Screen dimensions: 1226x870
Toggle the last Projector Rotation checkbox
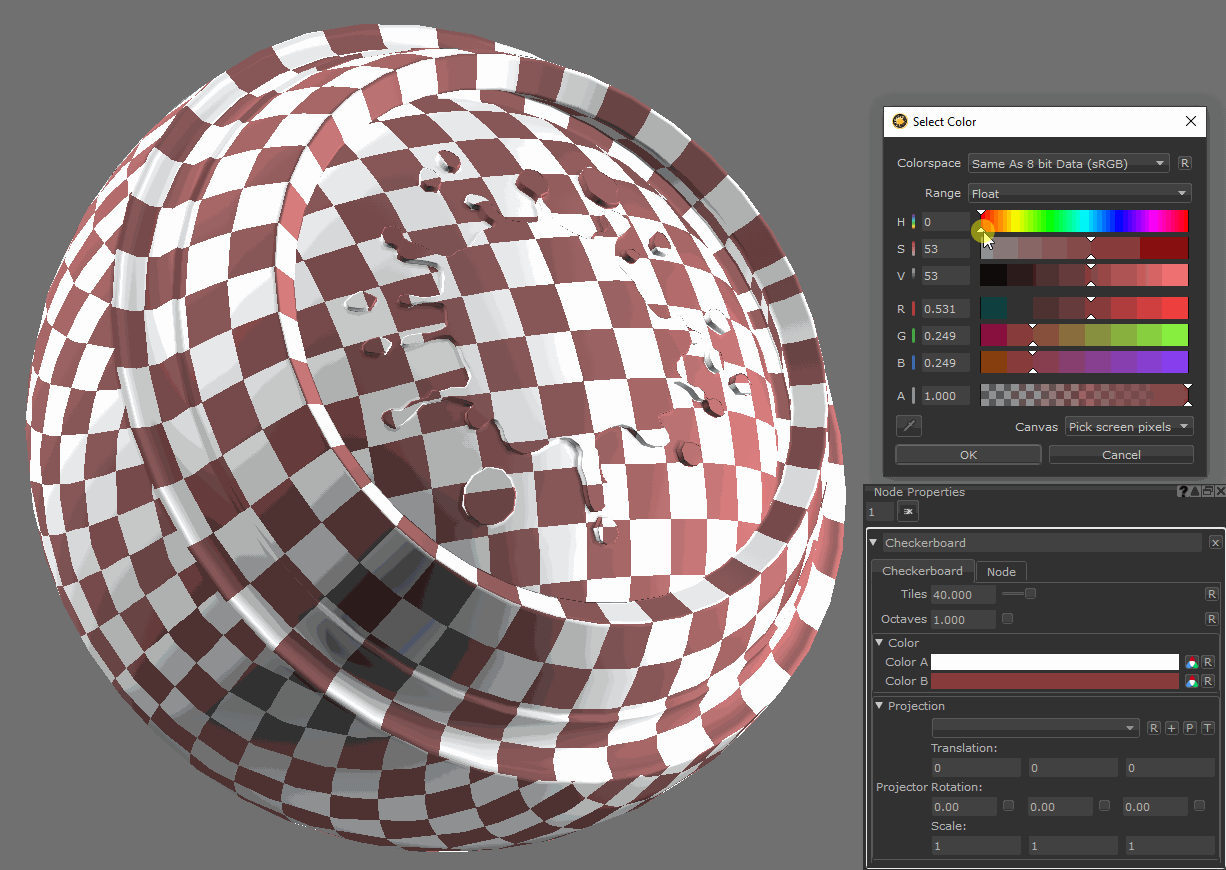click(1199, 806)
